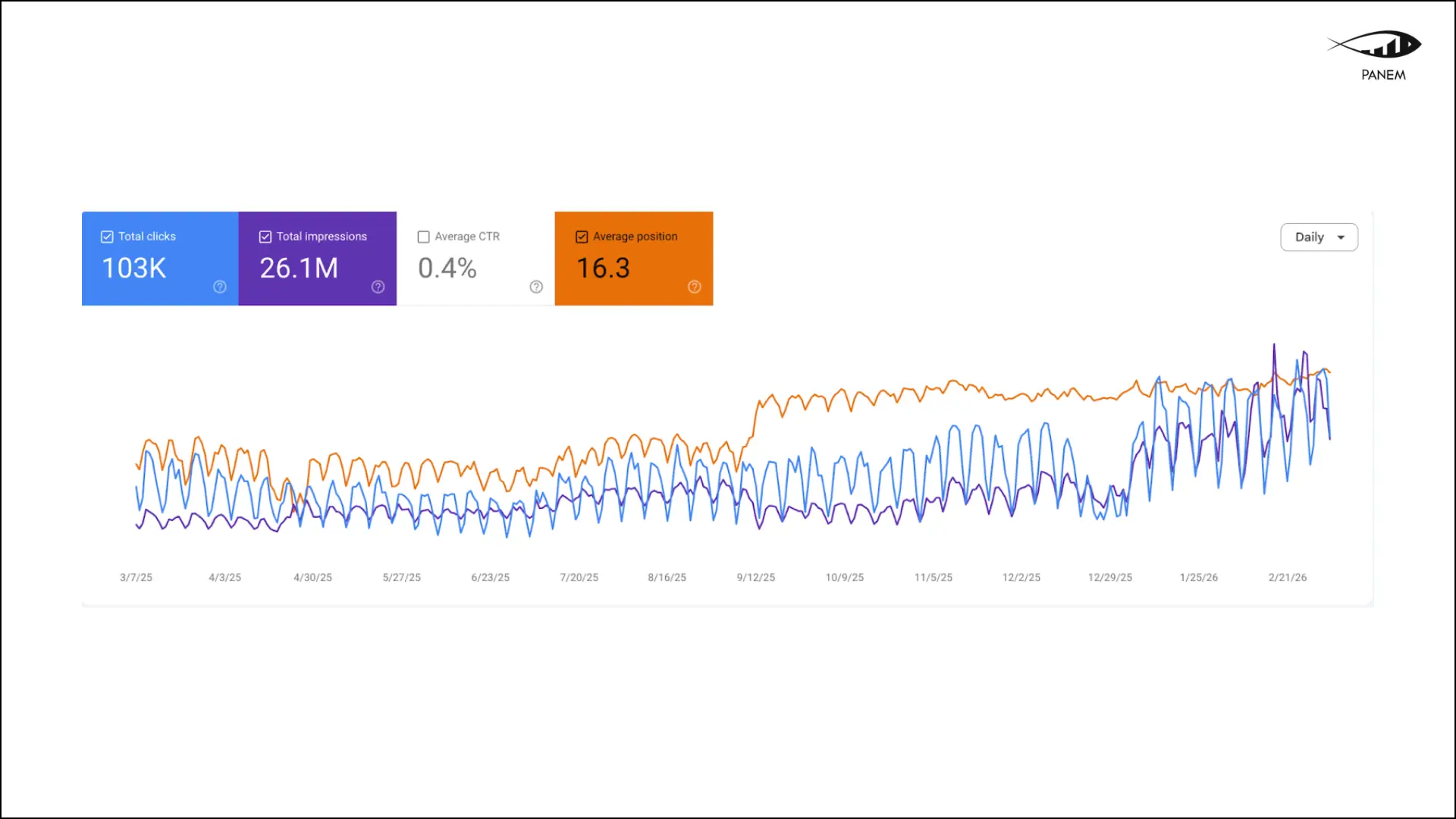Uncheck the Total impressions checkbox
This screenshot has height=819, width=1456.
pos(265,237)
